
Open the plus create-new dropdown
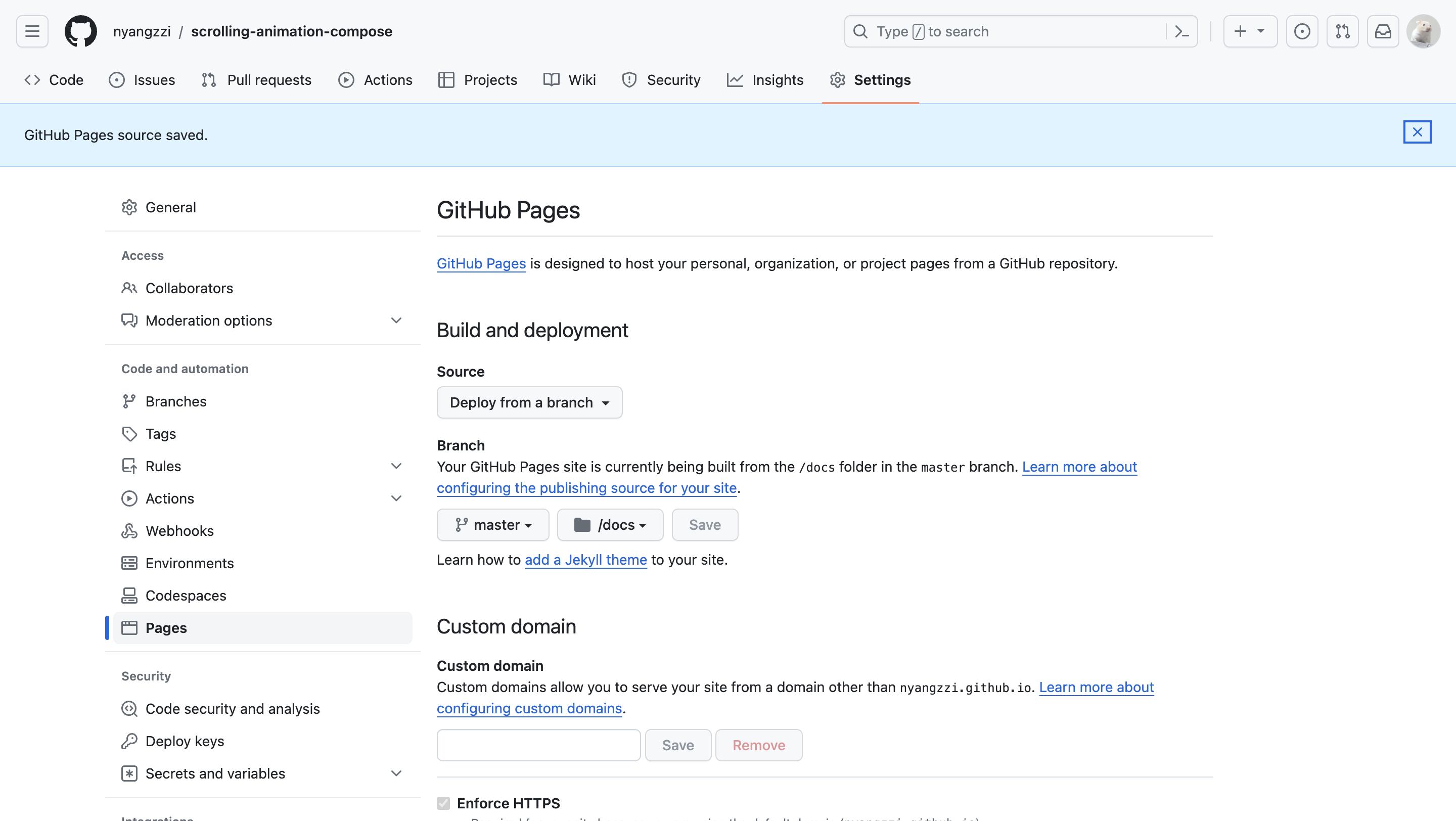(x=1250, y=31)
